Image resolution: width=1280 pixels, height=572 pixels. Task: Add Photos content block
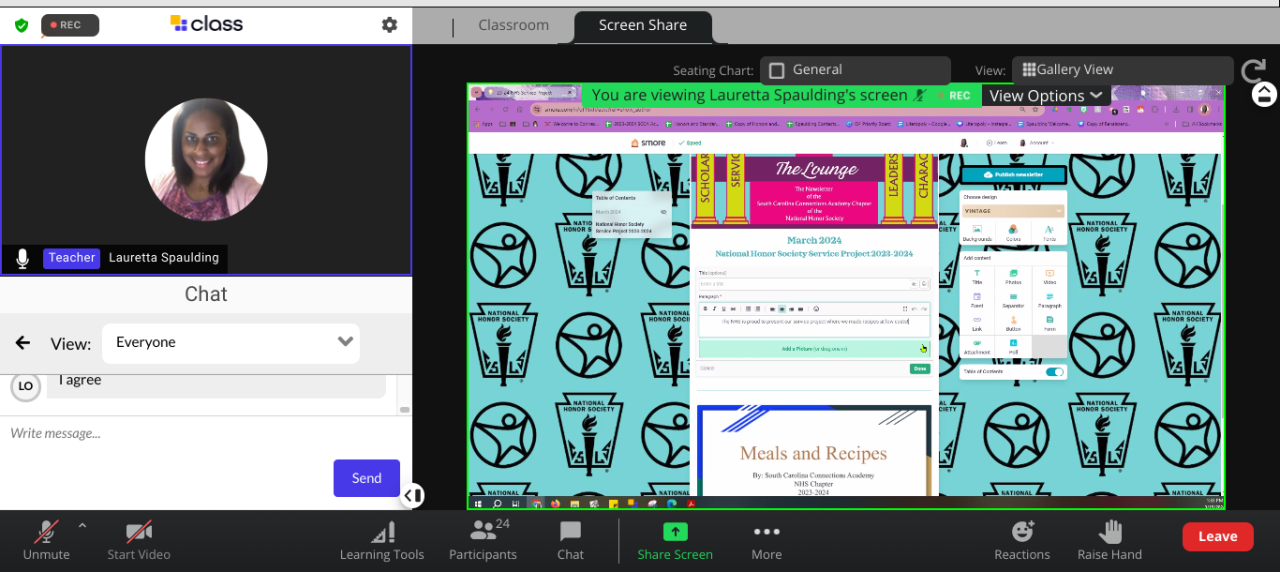point(1013,277)
